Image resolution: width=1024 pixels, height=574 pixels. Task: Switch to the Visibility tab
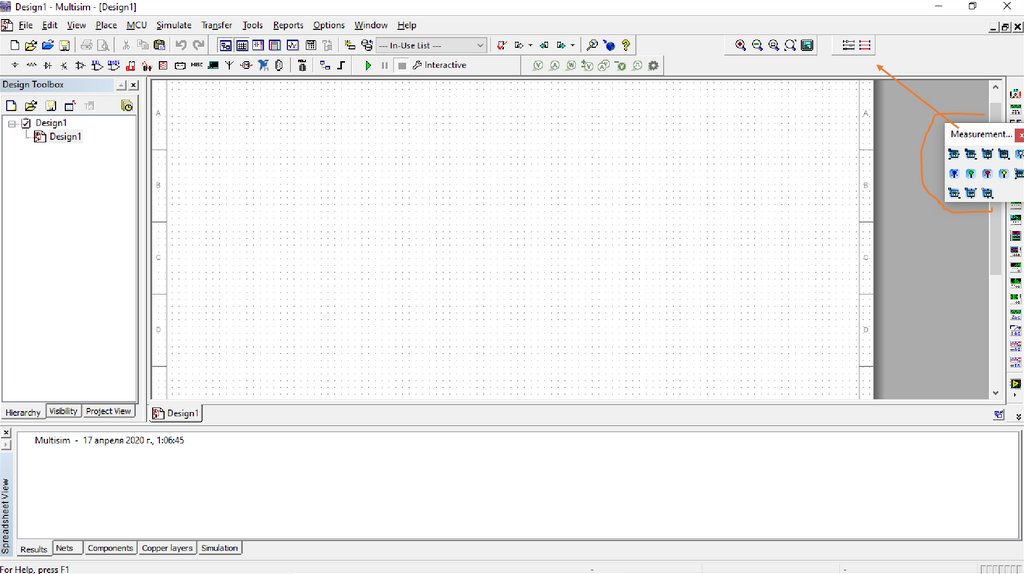(63, 411)
